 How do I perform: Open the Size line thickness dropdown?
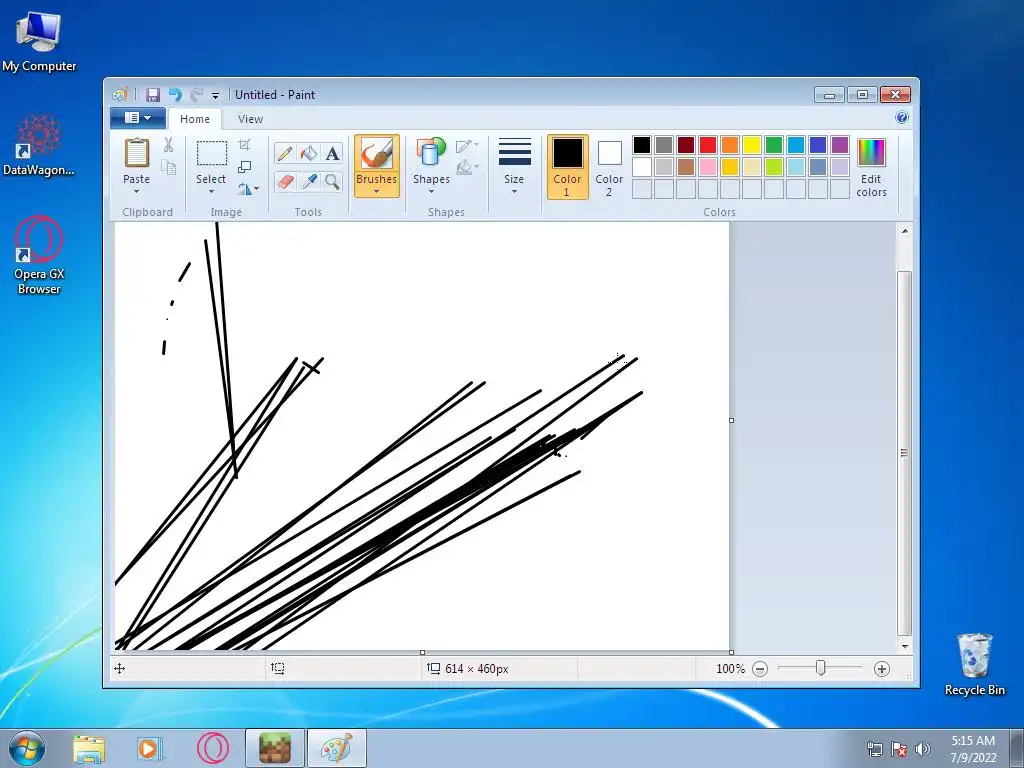pyautogui.click(x=514, y=166)
